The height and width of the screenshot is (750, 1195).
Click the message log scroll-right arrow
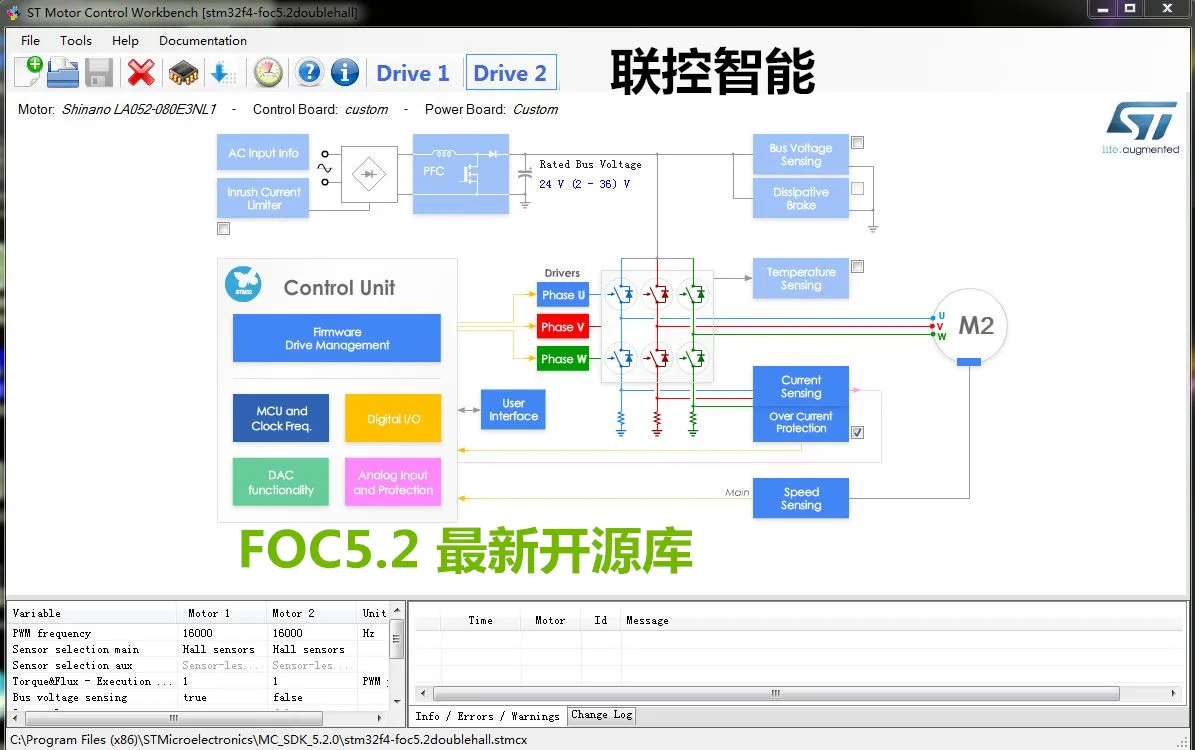click(x=1174, y=694)
